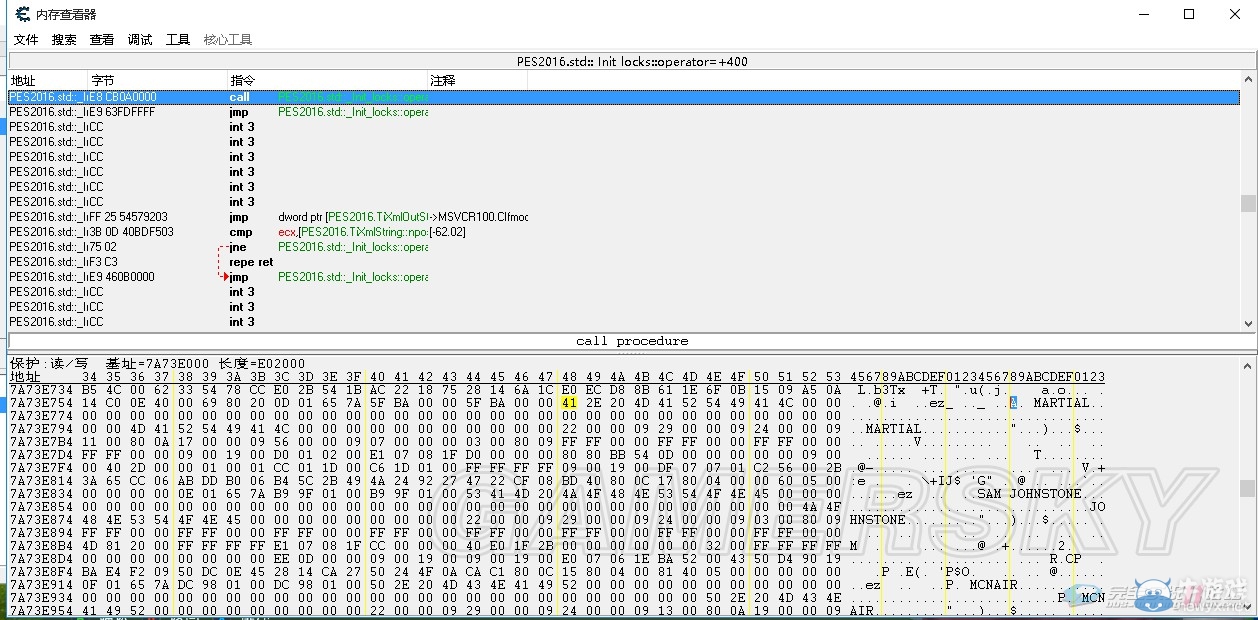Select the repe ret row with bytes F3 C3
Screen dimensions: 1258x620
623,262
